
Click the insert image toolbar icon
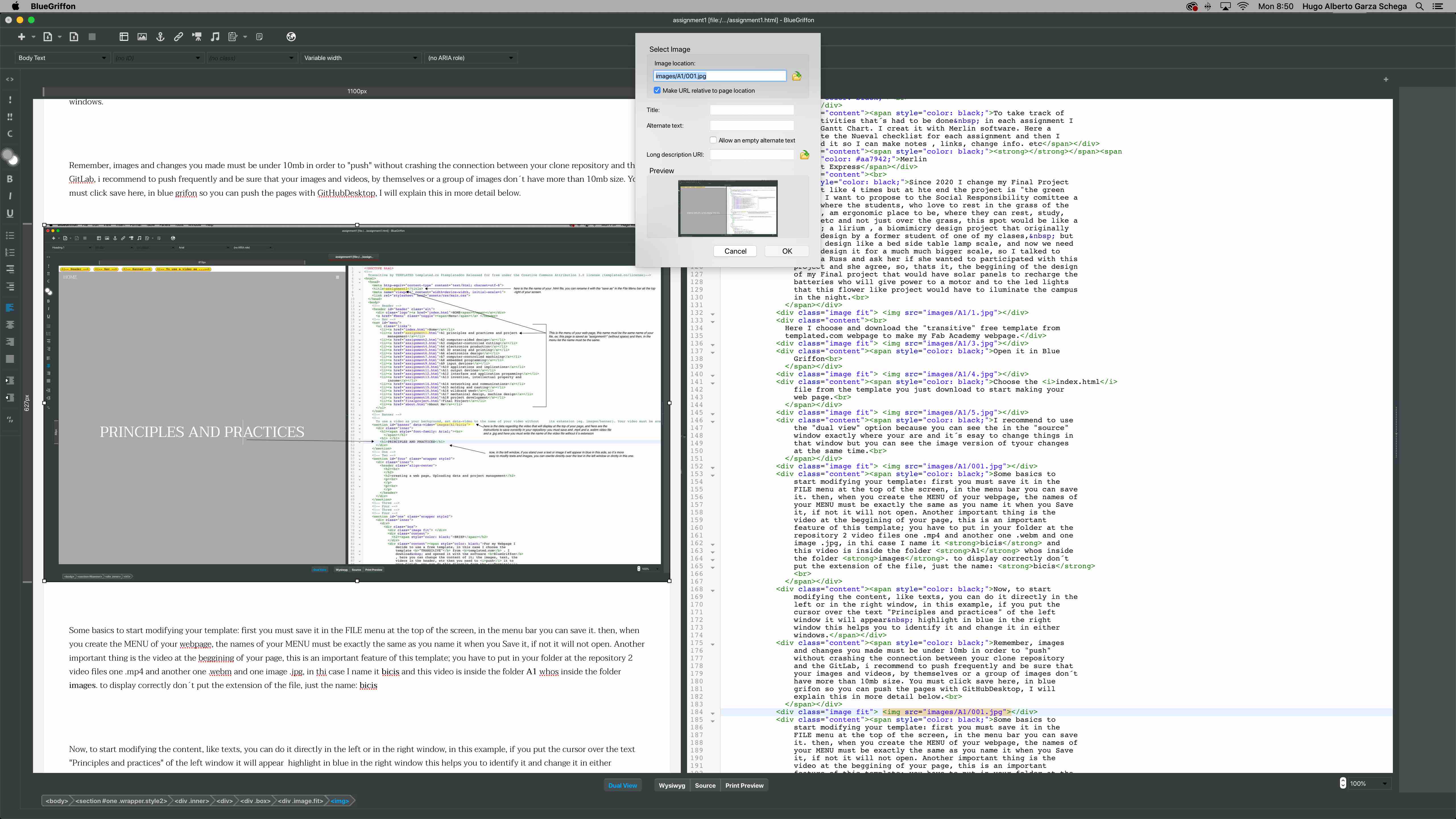coord(142,37)
